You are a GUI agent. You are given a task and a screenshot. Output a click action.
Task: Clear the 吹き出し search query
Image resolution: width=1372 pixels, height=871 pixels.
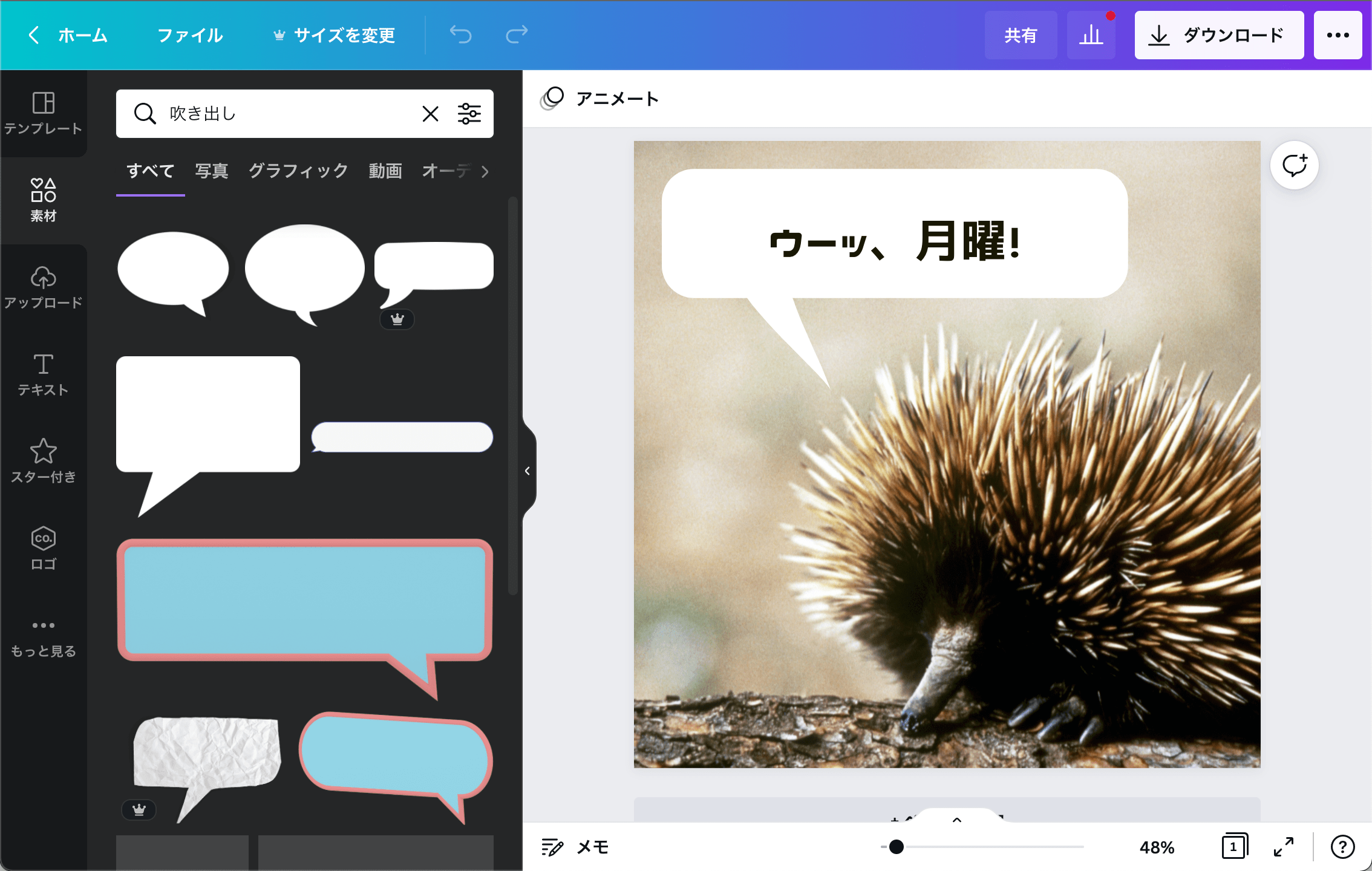point(430,113)
